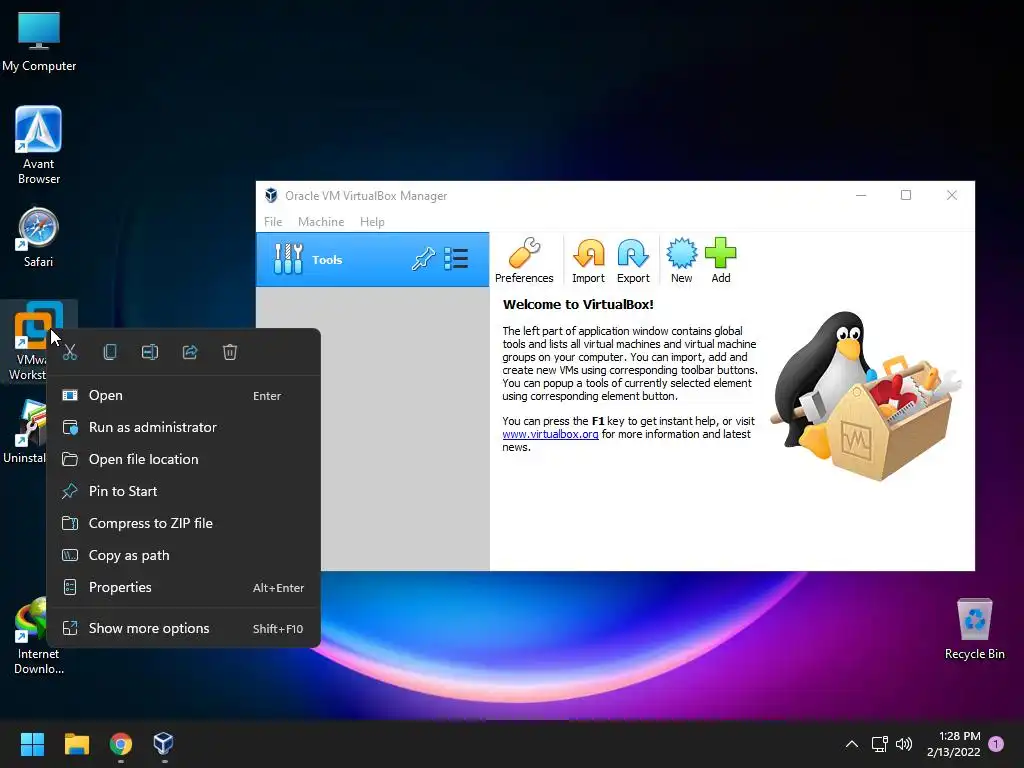Click the Export appliance icon
Viewport: 1024px width, 768px height.
(x=633, y=260)
